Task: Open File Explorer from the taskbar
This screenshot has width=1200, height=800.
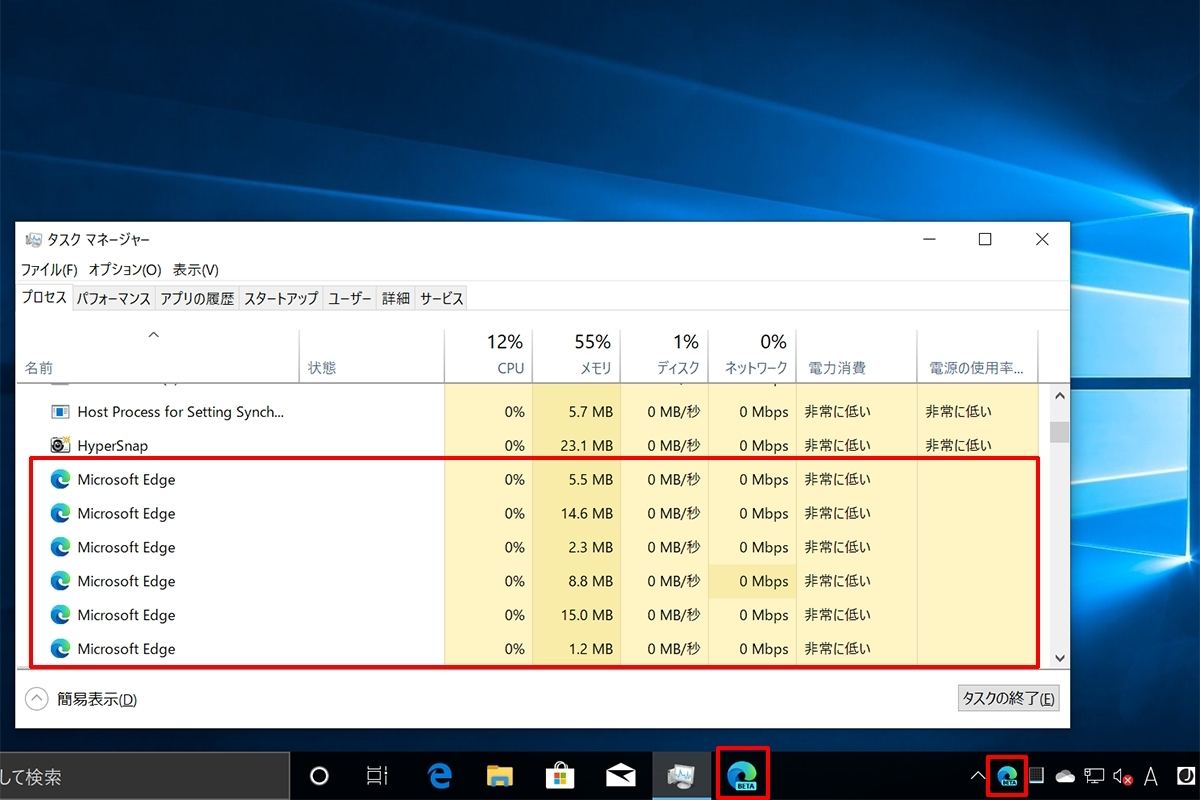Action: [x=500, y=776]
